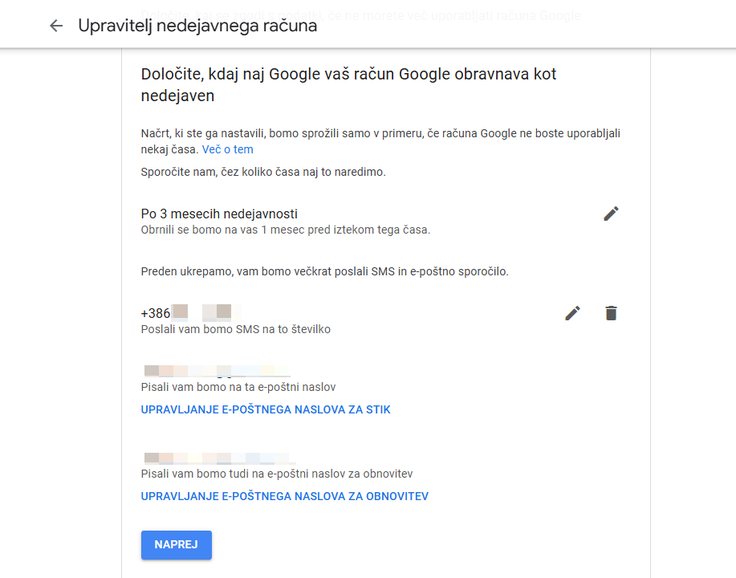Open 'Upravljanje e-poštnega naslova za obnovitev'
Screen dimensions: 736x578
[x=284, y=496]
